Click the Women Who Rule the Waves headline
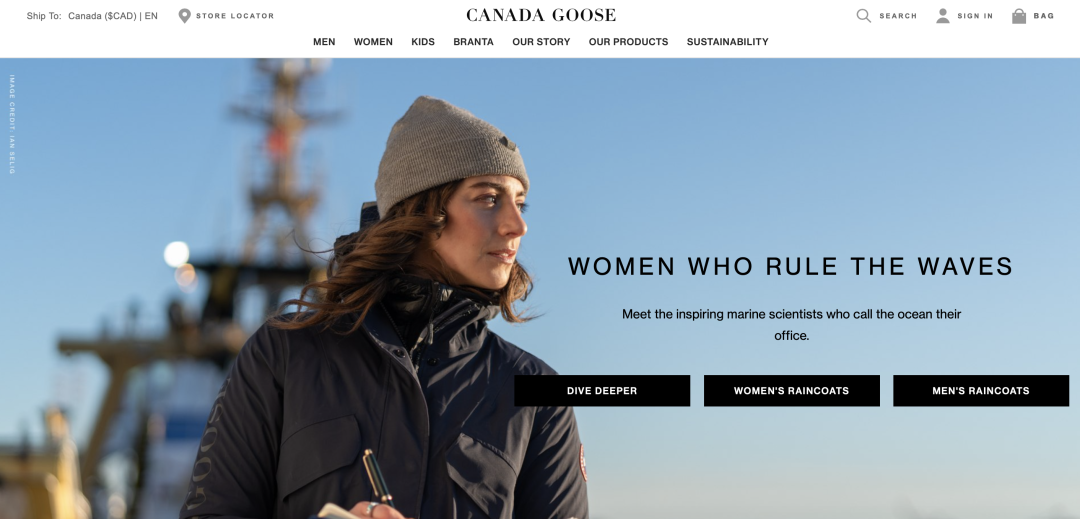The width and height of the screenshot is (1080, 519). click(791, 266)
